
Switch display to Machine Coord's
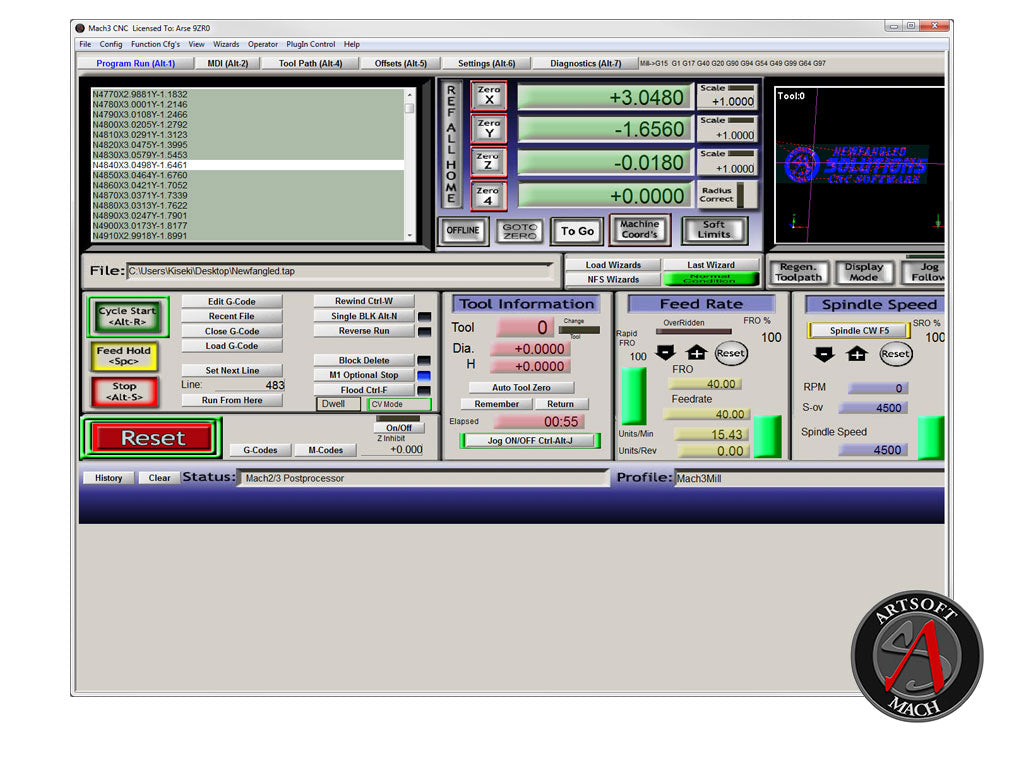pyautogui.click(x=639, y=231)
